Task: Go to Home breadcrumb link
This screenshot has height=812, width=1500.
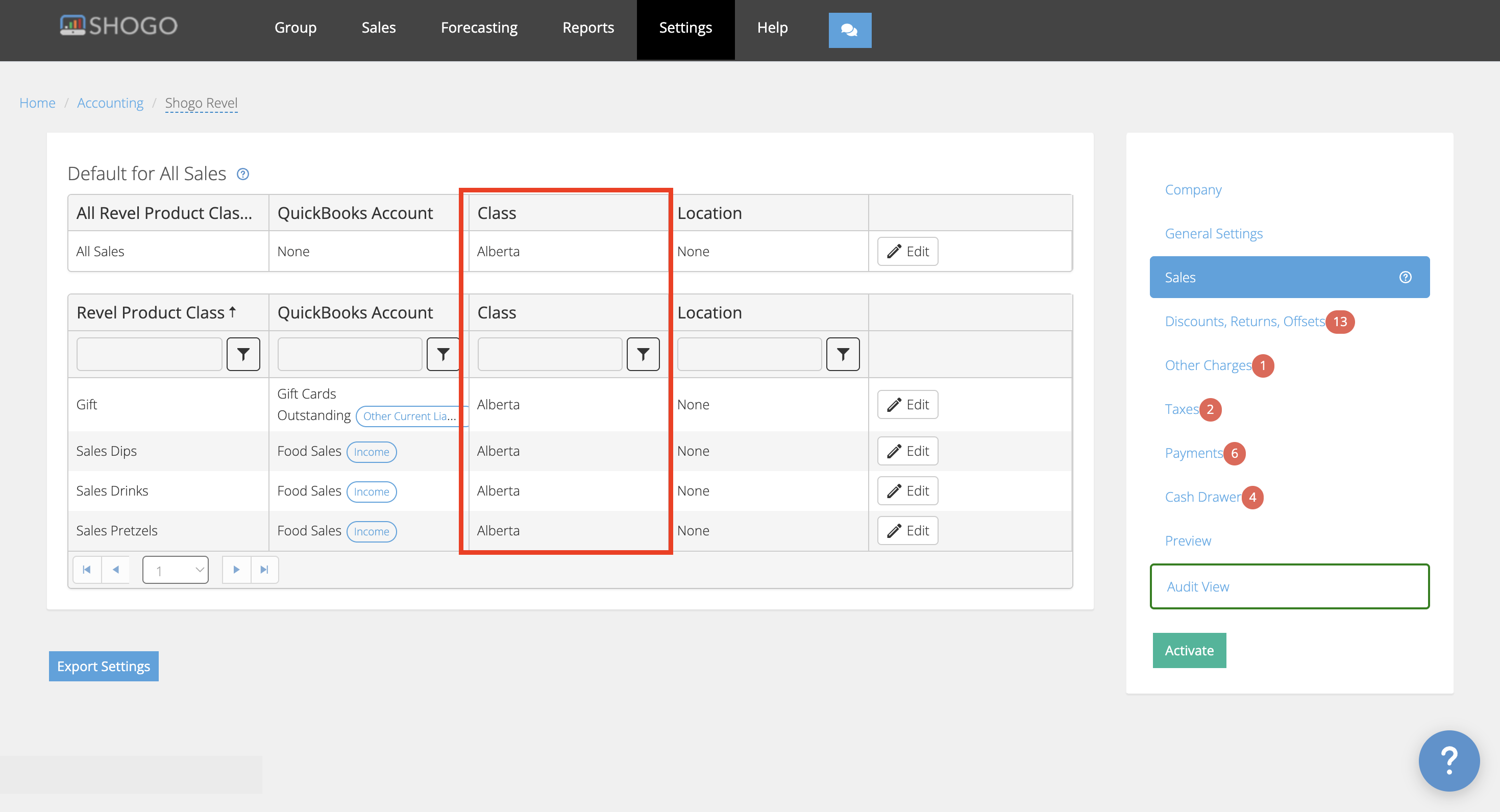Action: pos(37,103)
